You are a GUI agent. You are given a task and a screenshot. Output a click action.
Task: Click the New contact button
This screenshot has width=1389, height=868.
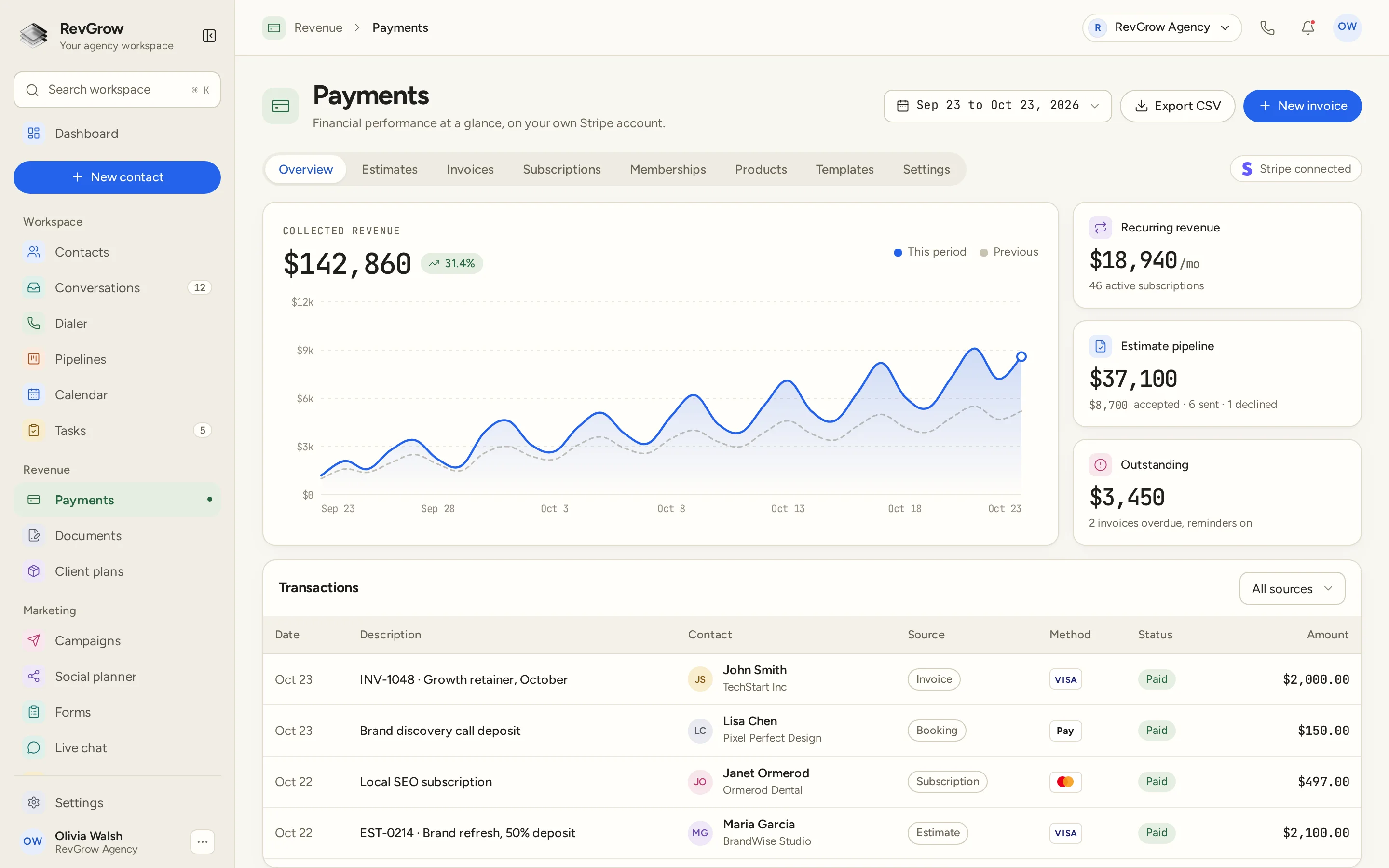point(117,177)
